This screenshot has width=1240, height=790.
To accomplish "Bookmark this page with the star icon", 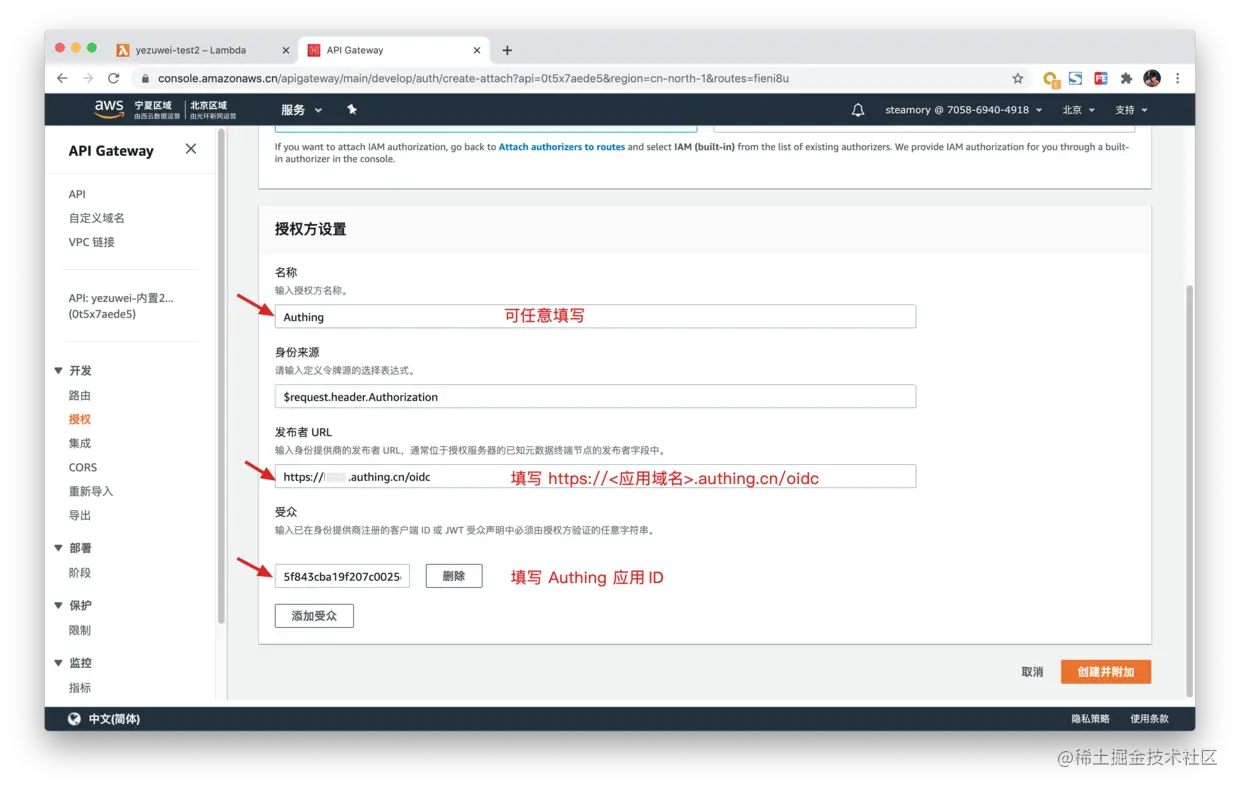I will [x=1018, y=78].
